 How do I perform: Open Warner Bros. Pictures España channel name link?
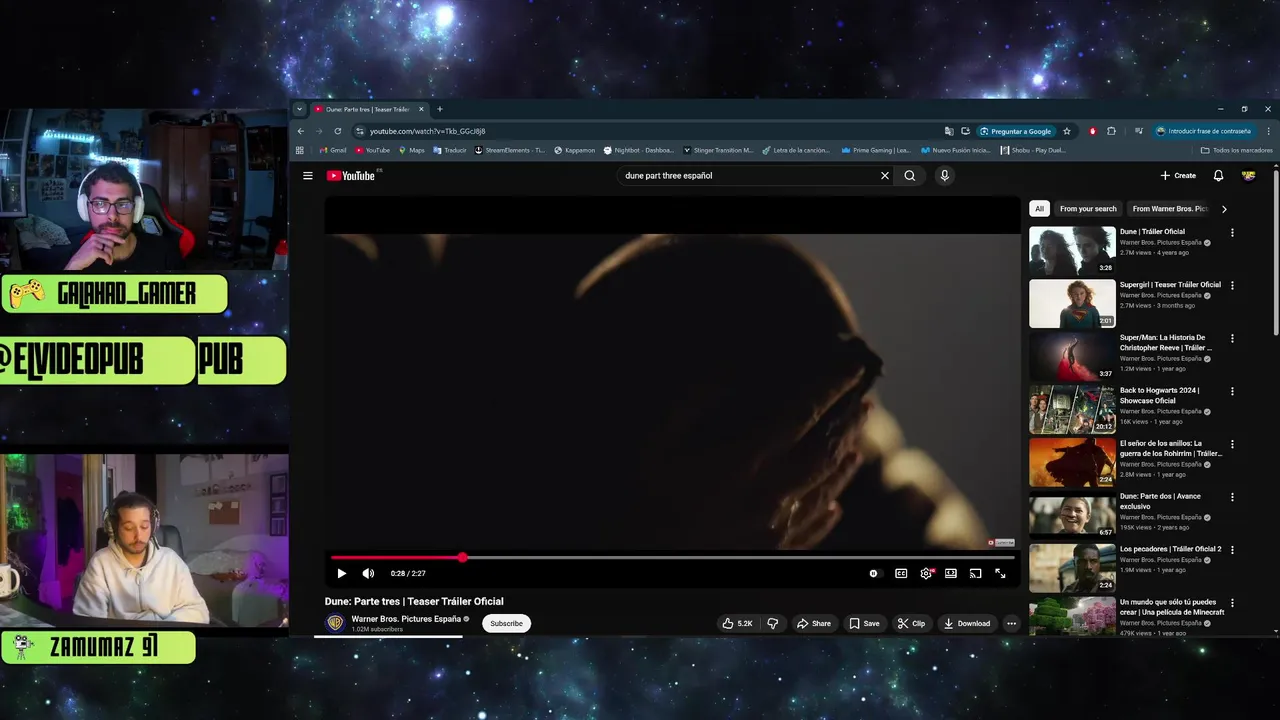pos(406,619)
